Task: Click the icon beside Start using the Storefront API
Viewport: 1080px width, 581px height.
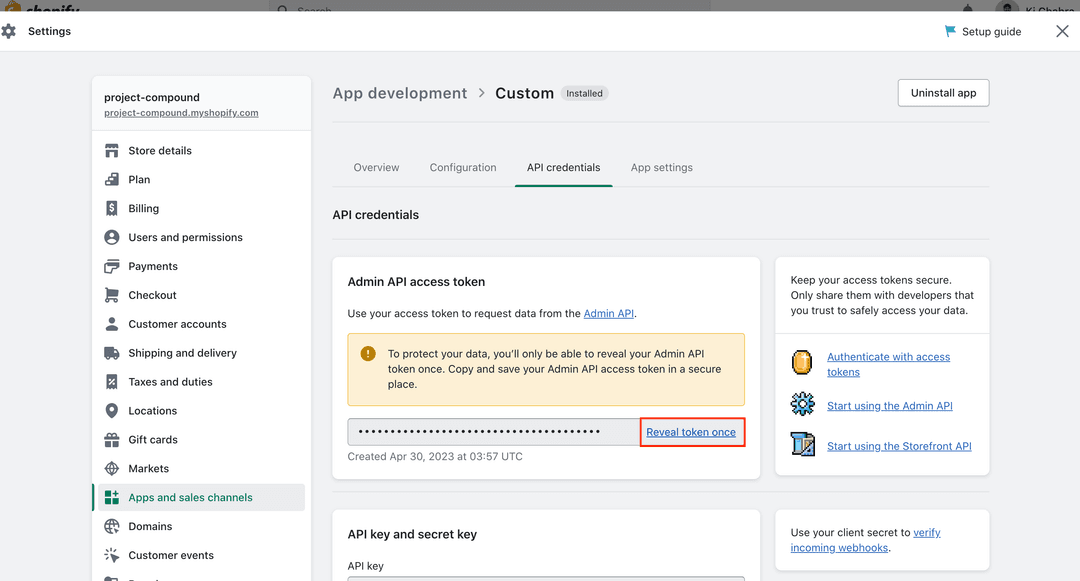Action: pos(802,445)
